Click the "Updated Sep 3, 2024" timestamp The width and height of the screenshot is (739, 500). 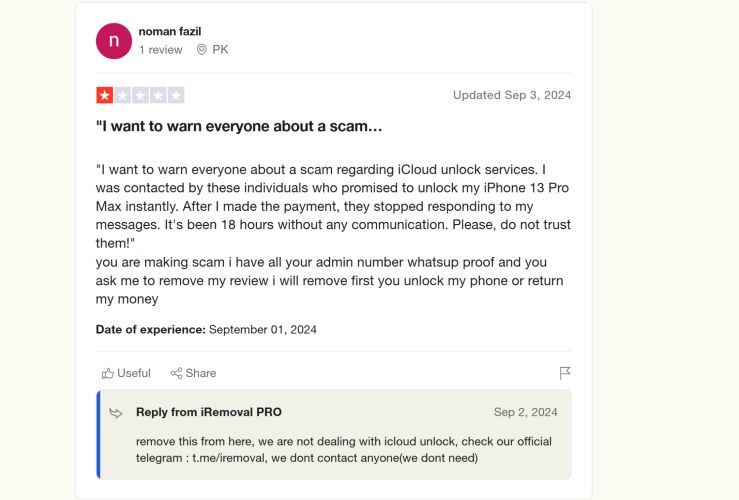click(x=512, y=95)
